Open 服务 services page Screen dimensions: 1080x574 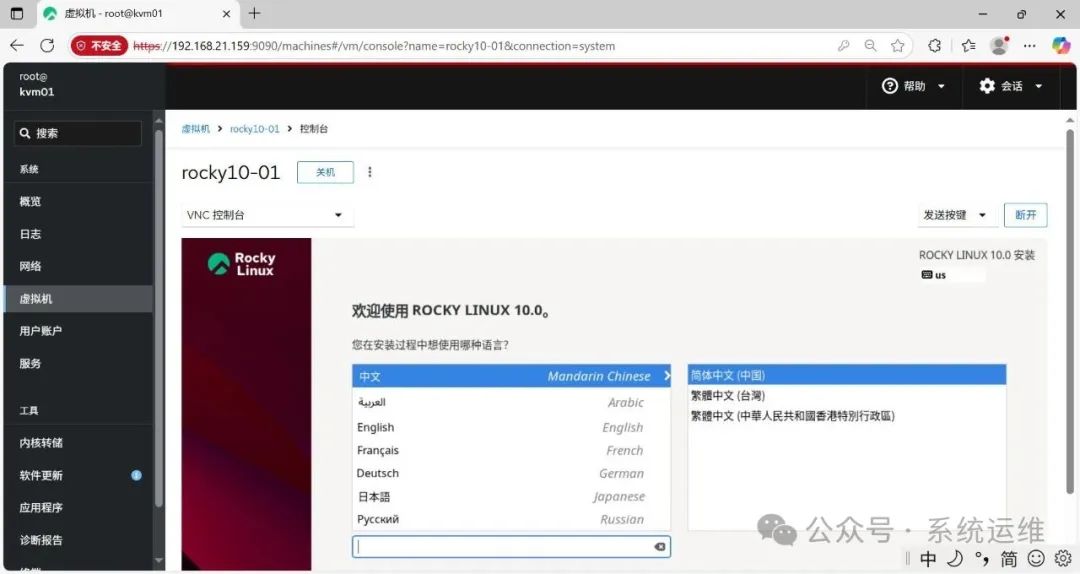pyautogui.click(x=78, y=363)
